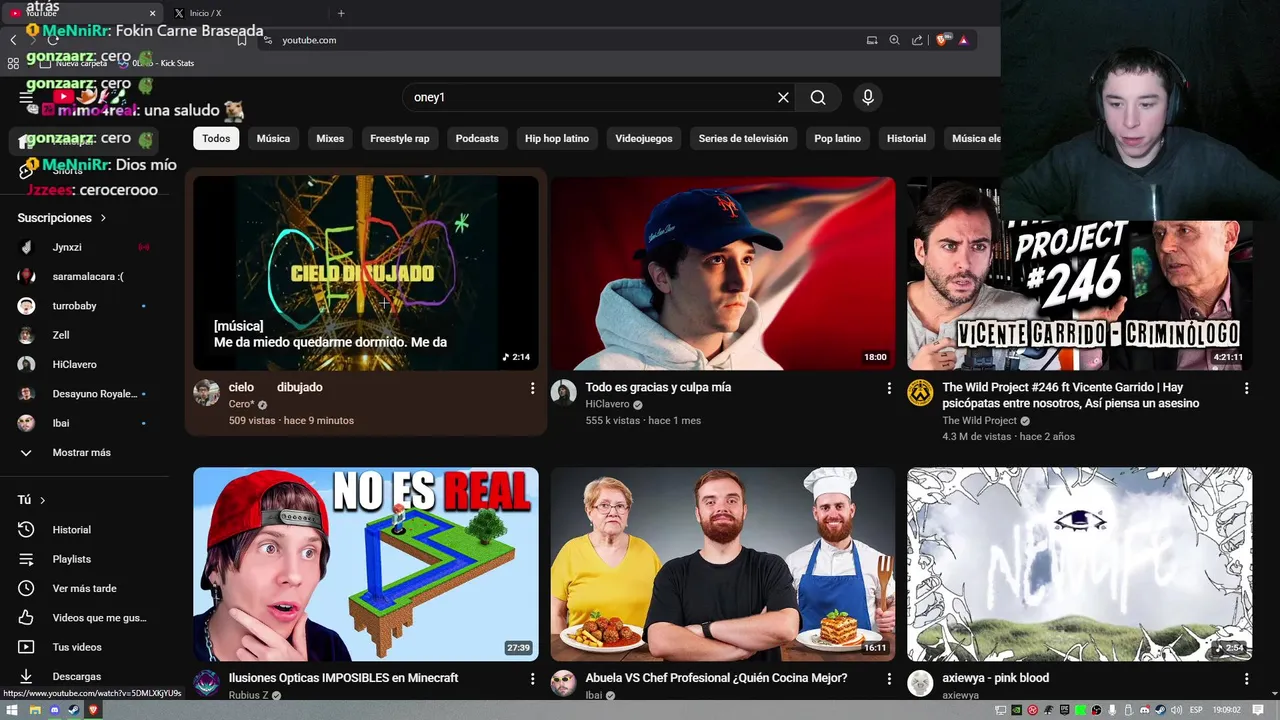Open options for axiewya pink blood
1280x720 pixels.
coord(1246,679)
